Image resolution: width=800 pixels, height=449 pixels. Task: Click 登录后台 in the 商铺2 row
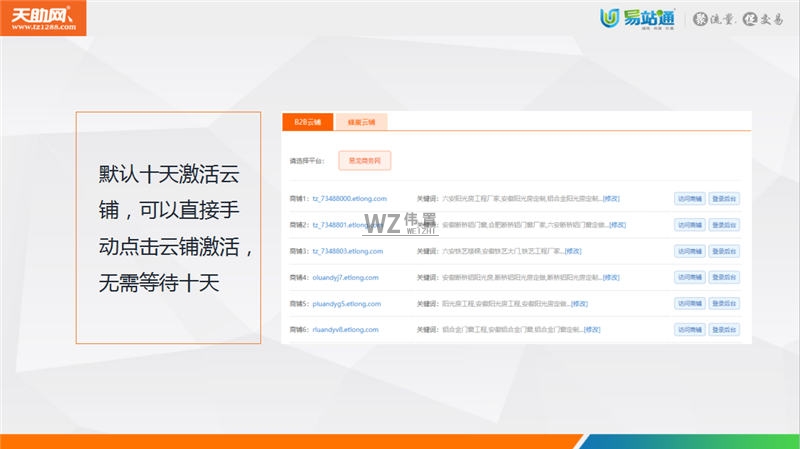tap(724, 224)
